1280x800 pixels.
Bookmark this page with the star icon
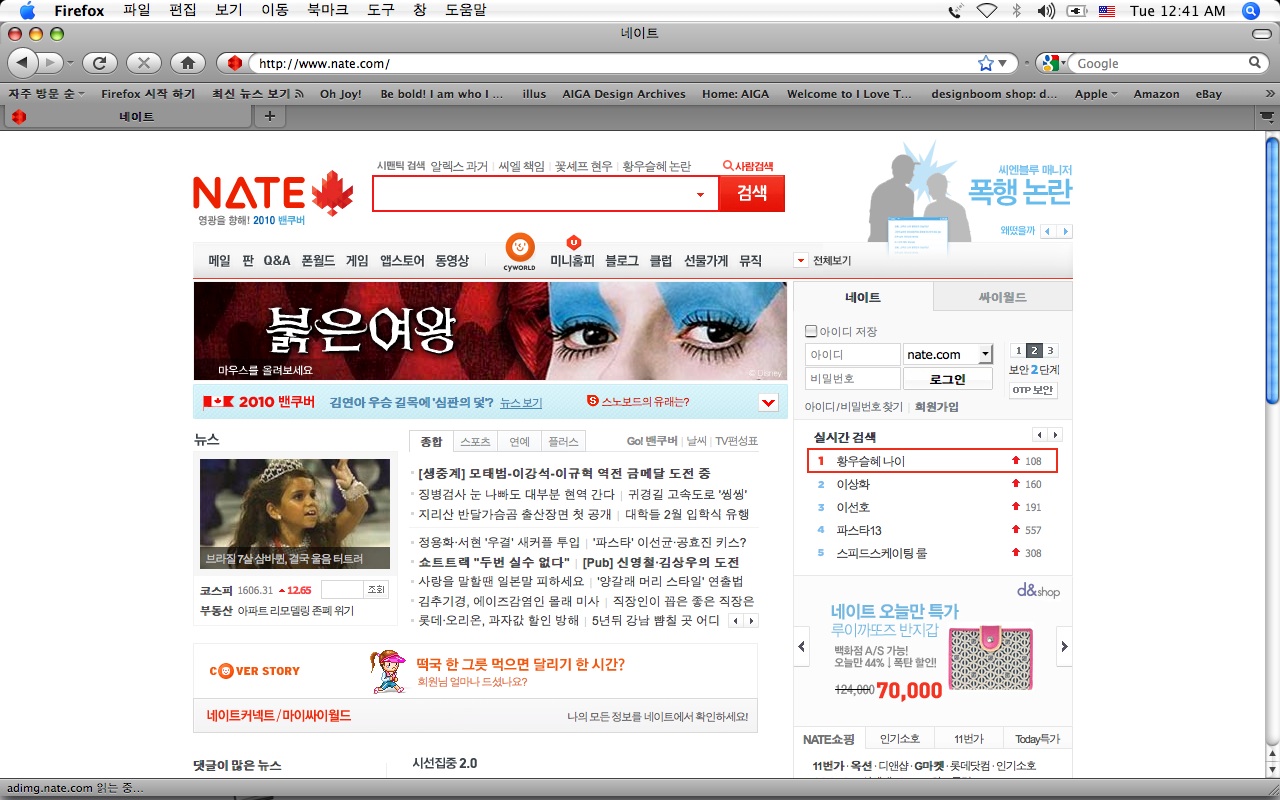tap(986, 63)
